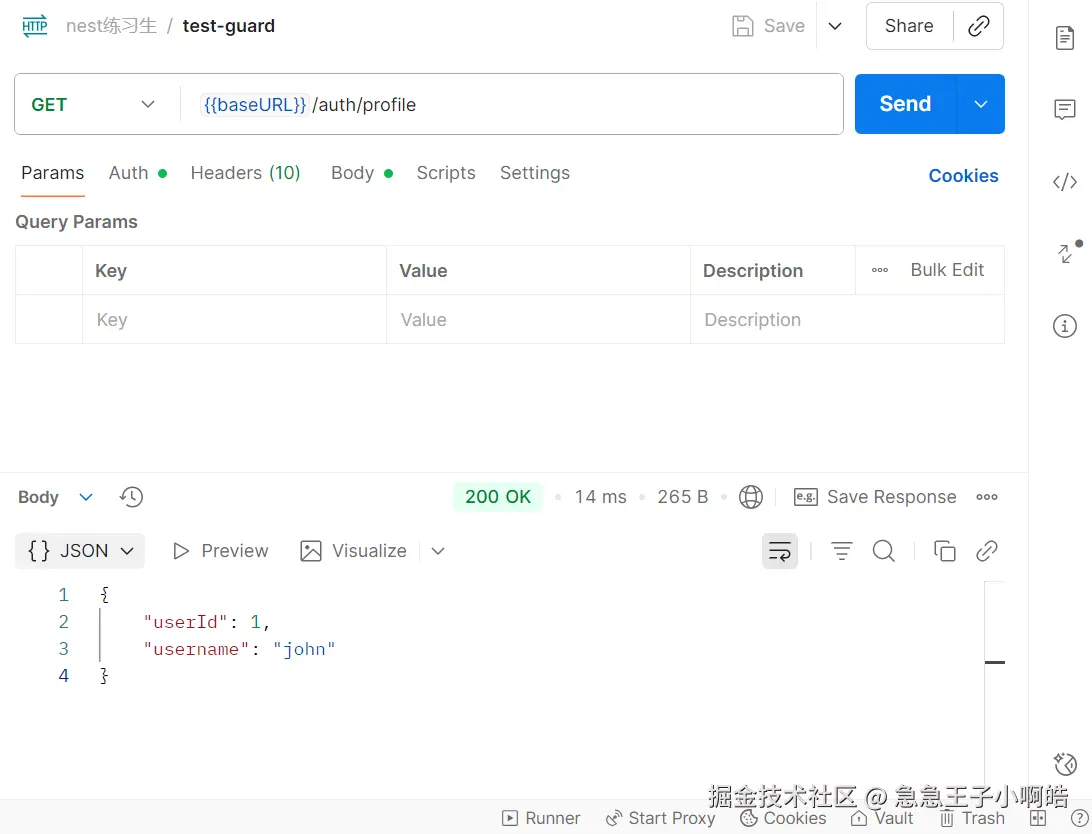Open the Headers (10) tab
1092x834 pixels.
[x=245, y=173]
